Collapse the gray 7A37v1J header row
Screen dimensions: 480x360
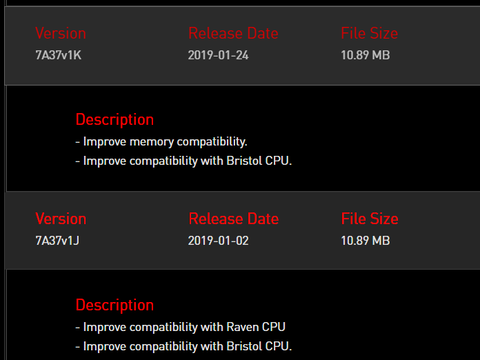coord(242,231)
